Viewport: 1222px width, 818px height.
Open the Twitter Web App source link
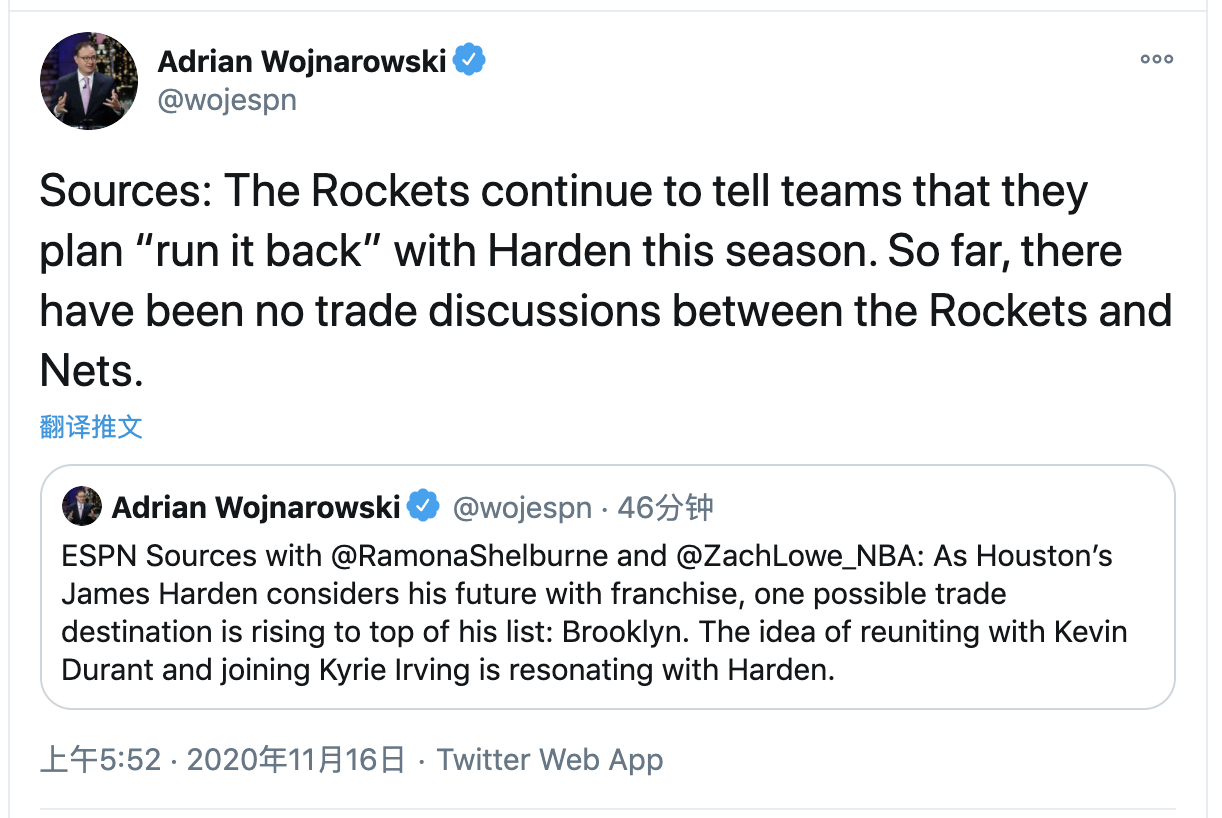pyautogui.click(x=550, y=760)
